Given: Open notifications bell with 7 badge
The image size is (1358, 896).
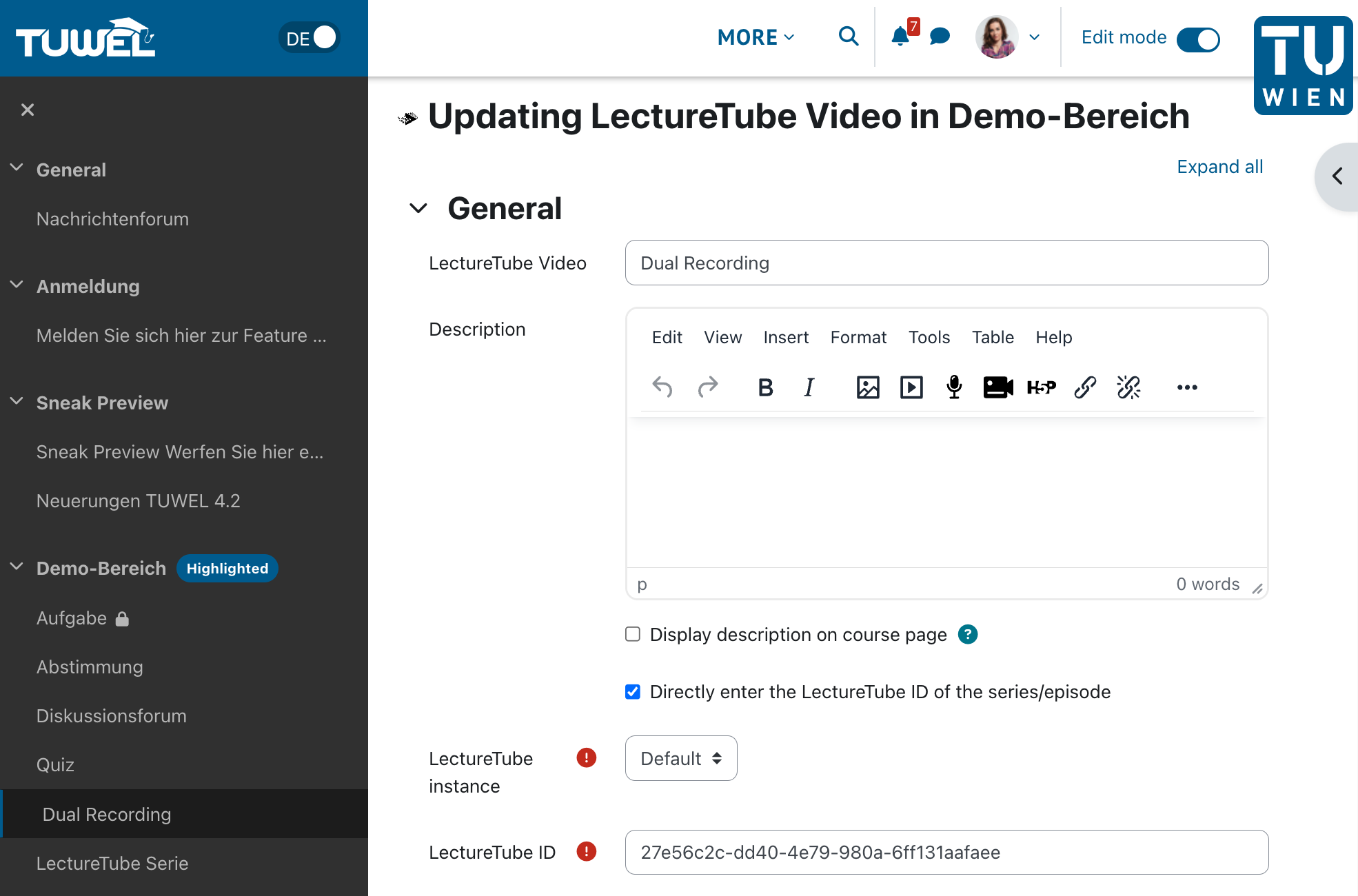Looking at the screenshot, I should coord(904,34).
